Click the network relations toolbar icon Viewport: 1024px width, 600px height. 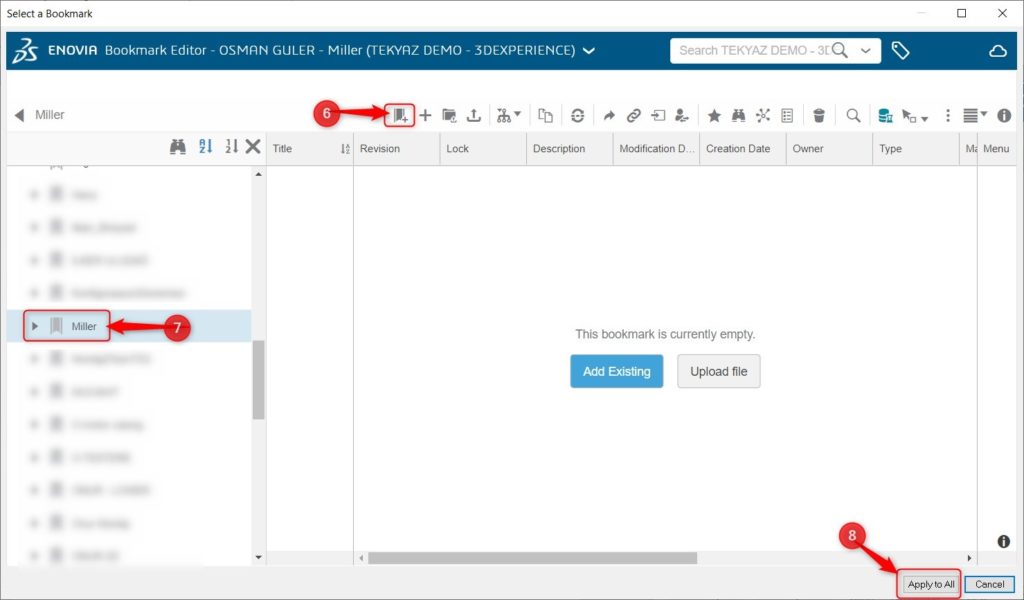click(763, 116)
